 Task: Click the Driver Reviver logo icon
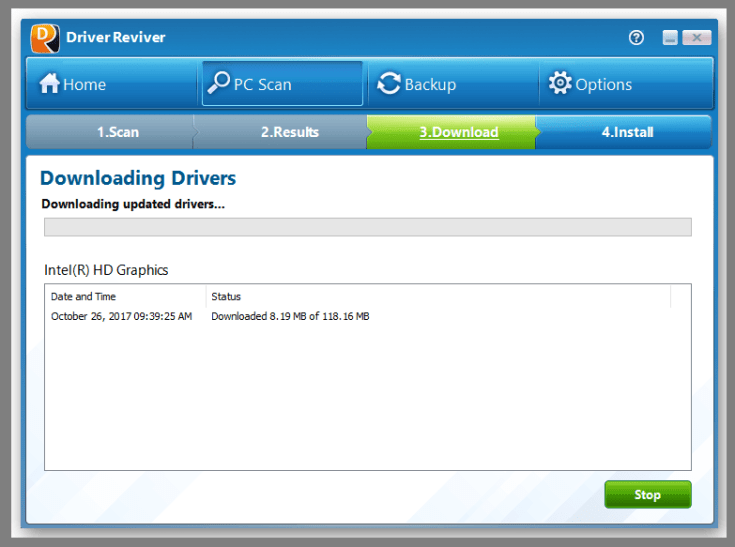coord(45,38)
